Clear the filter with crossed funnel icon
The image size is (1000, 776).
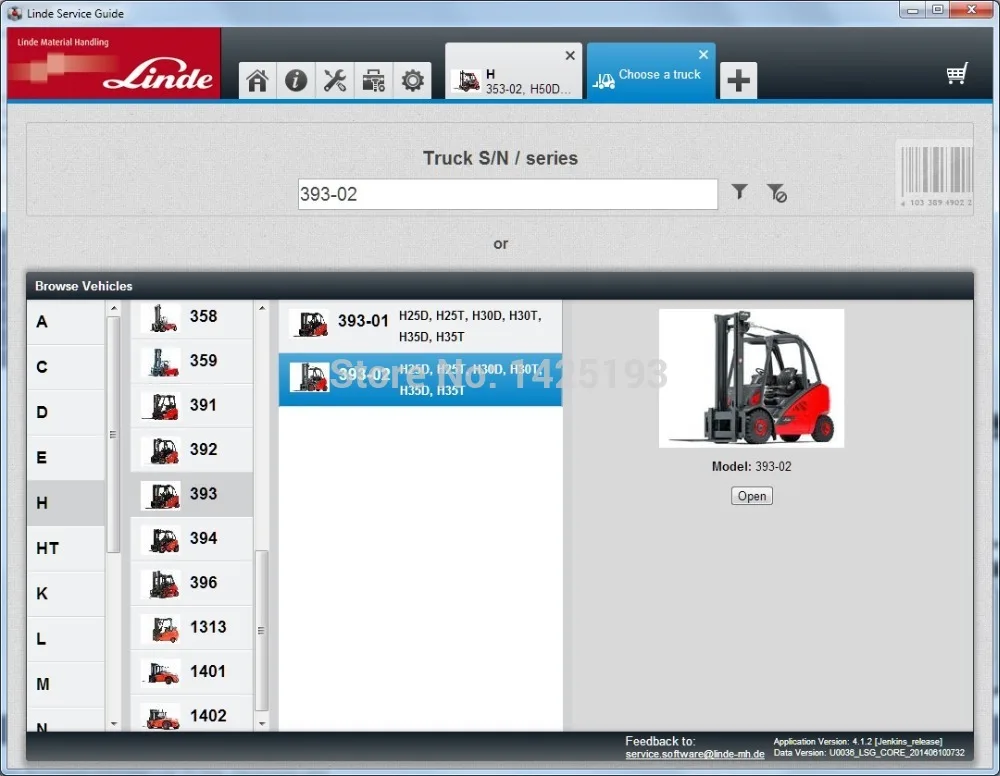pos(776,193)
